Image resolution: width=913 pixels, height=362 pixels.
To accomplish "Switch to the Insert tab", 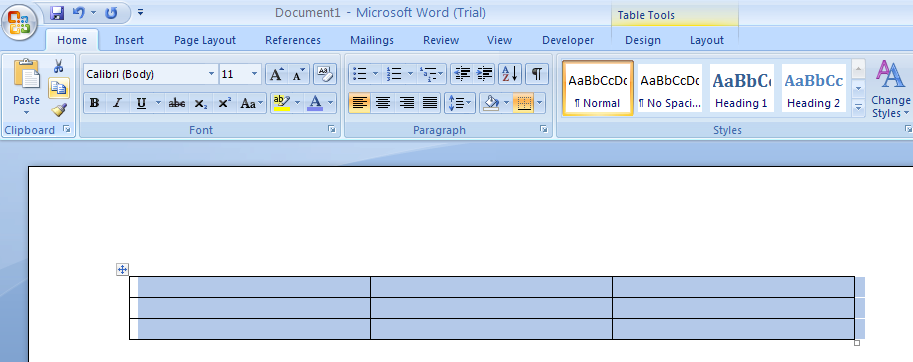I will (129, 40).
